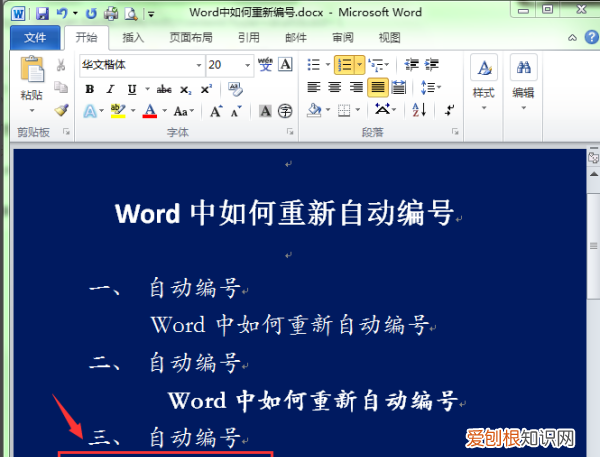600x457 pixels.
Task: Apply the red font color A
Action: [150, 111]
